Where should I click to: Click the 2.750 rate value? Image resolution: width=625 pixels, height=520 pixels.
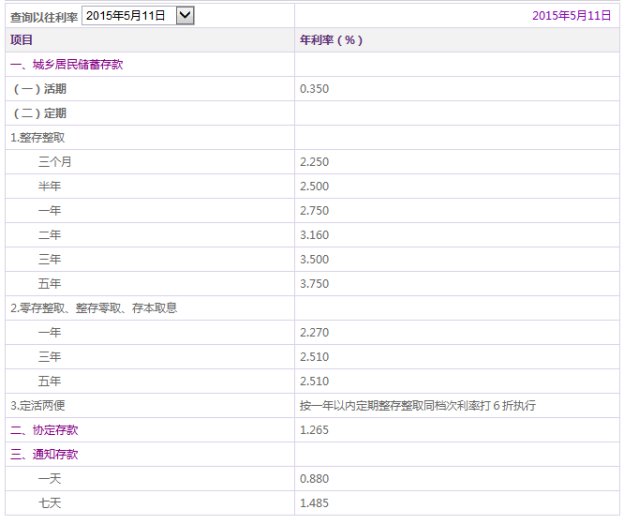coord(314,210)
